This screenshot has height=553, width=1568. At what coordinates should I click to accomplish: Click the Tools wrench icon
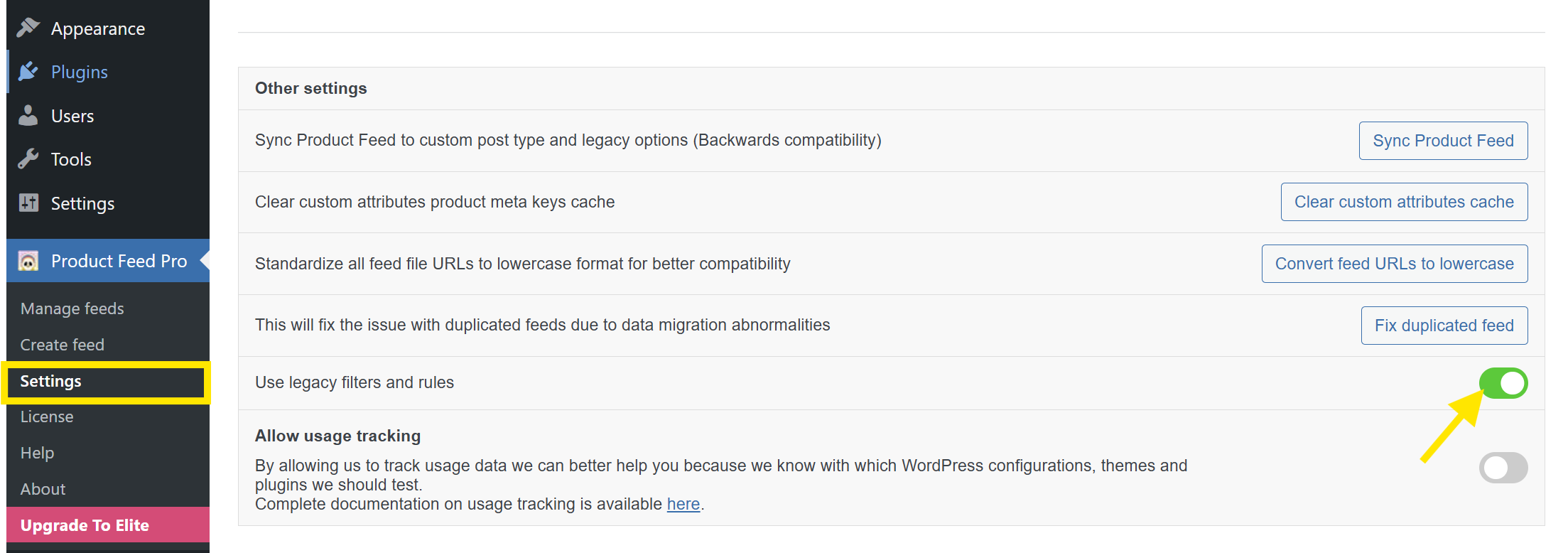tap(28, 159)
